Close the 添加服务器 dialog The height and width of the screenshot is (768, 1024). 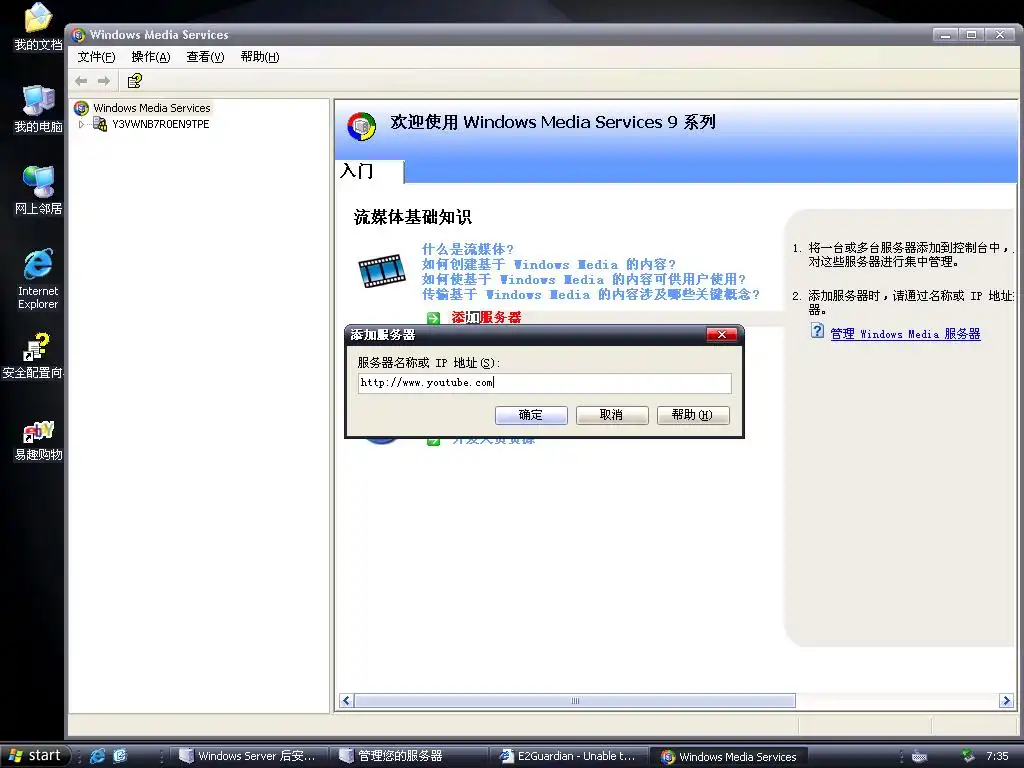[x=722, y=334]
